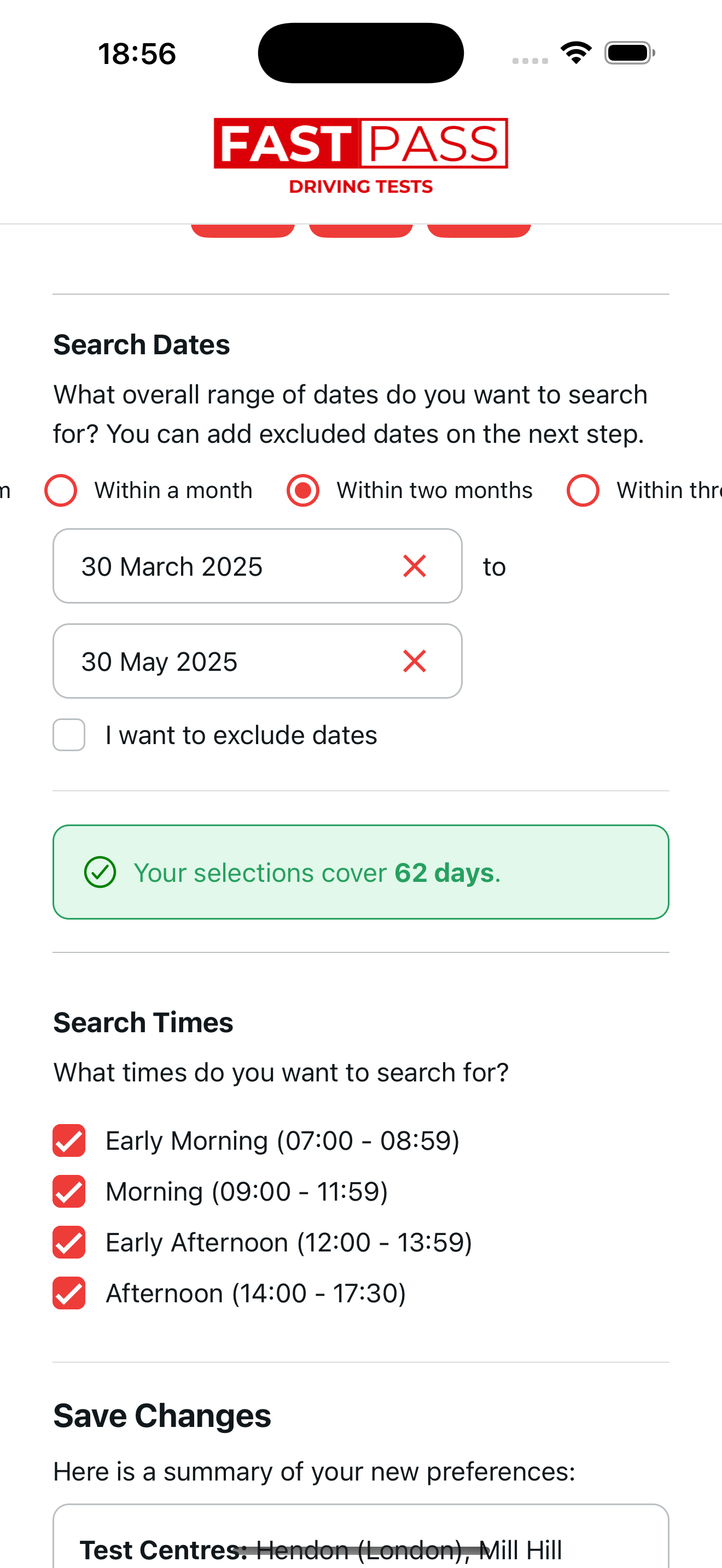Select Within a month option

[61, 490]
